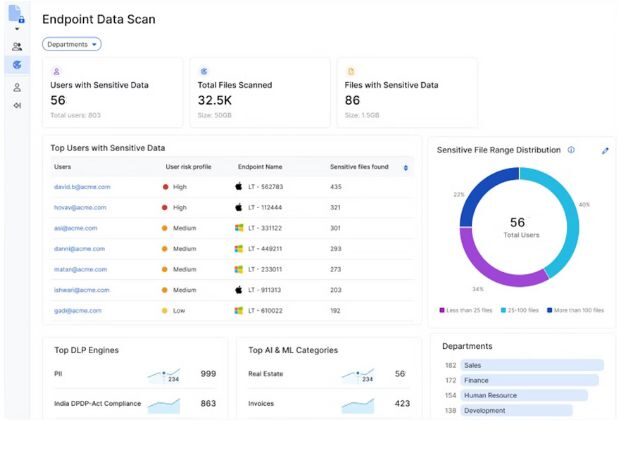Click the purple Less than 25 files legend swatch
This screenshot has width=626, height=449.
(442, 310)
